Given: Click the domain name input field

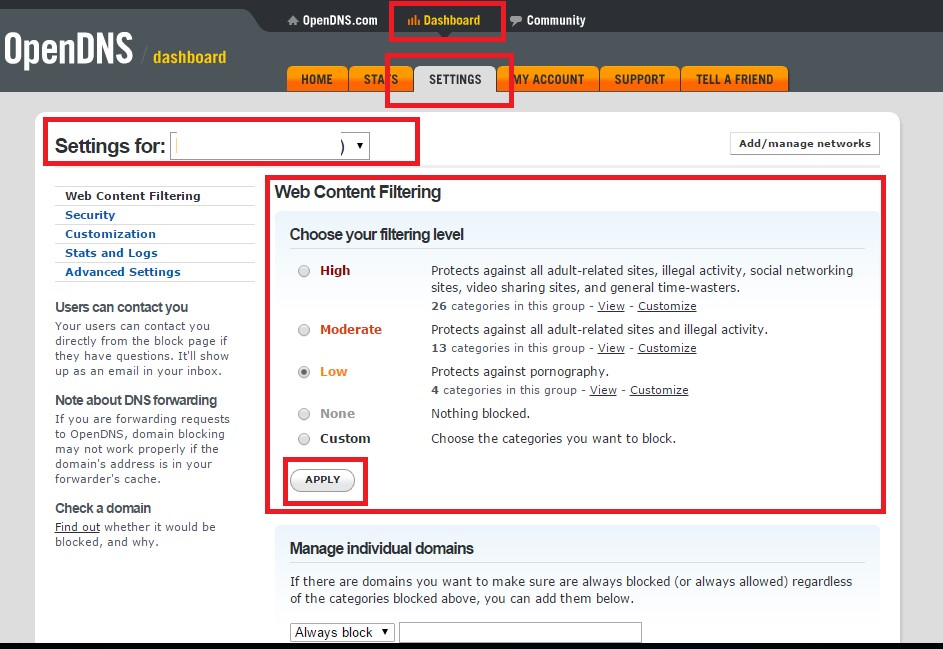Looking at the screenshot, I should (x=520, y=633).
